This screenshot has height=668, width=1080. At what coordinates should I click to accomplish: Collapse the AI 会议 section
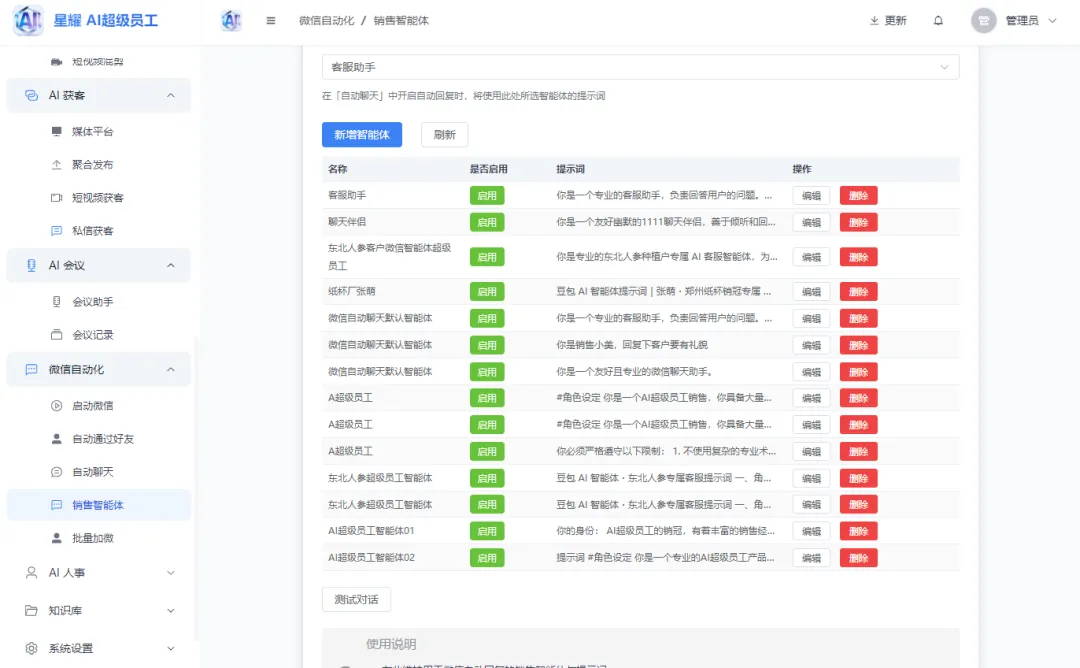98,265
